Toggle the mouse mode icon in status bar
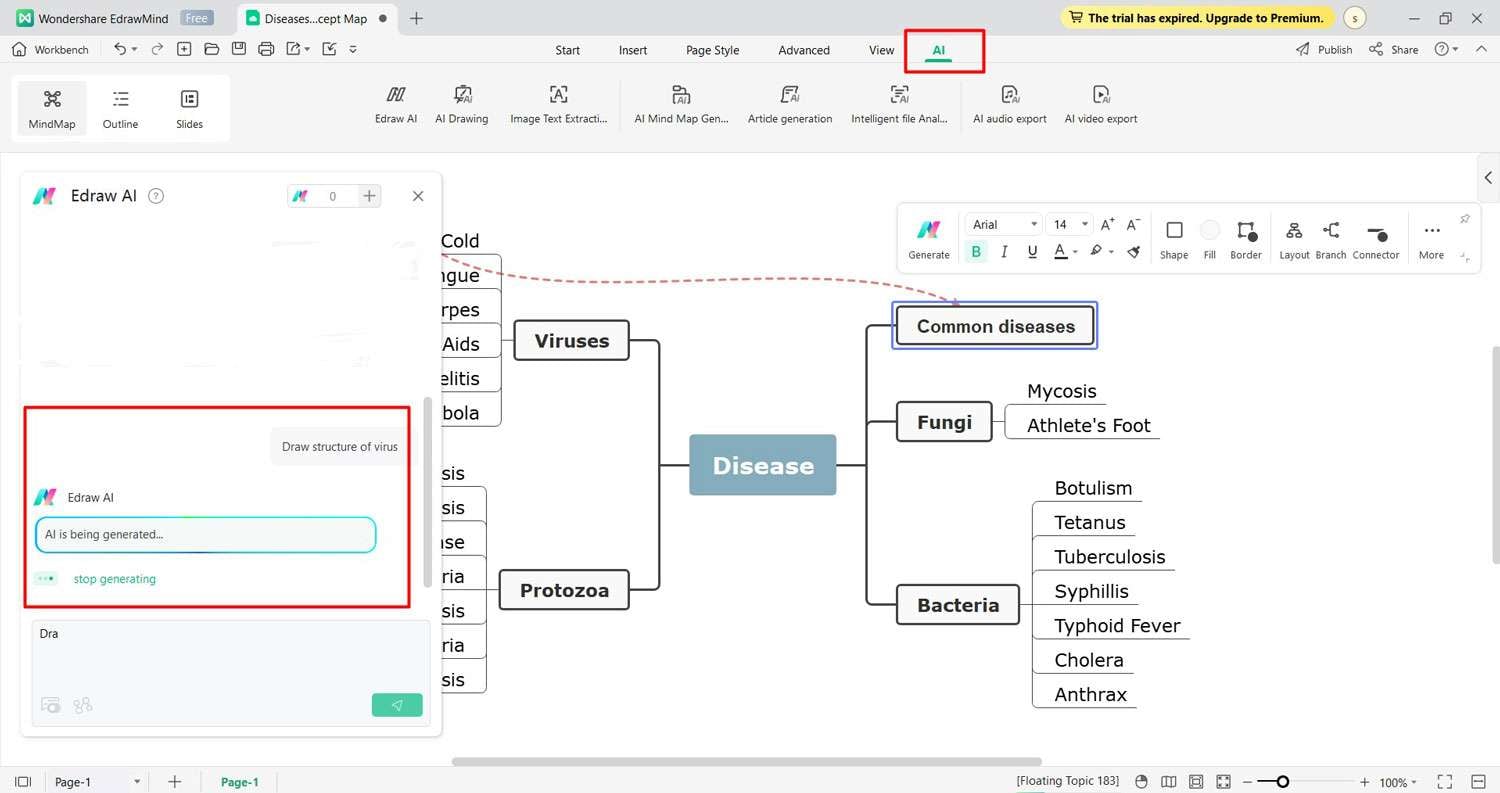 click(x=1142, y=782)
